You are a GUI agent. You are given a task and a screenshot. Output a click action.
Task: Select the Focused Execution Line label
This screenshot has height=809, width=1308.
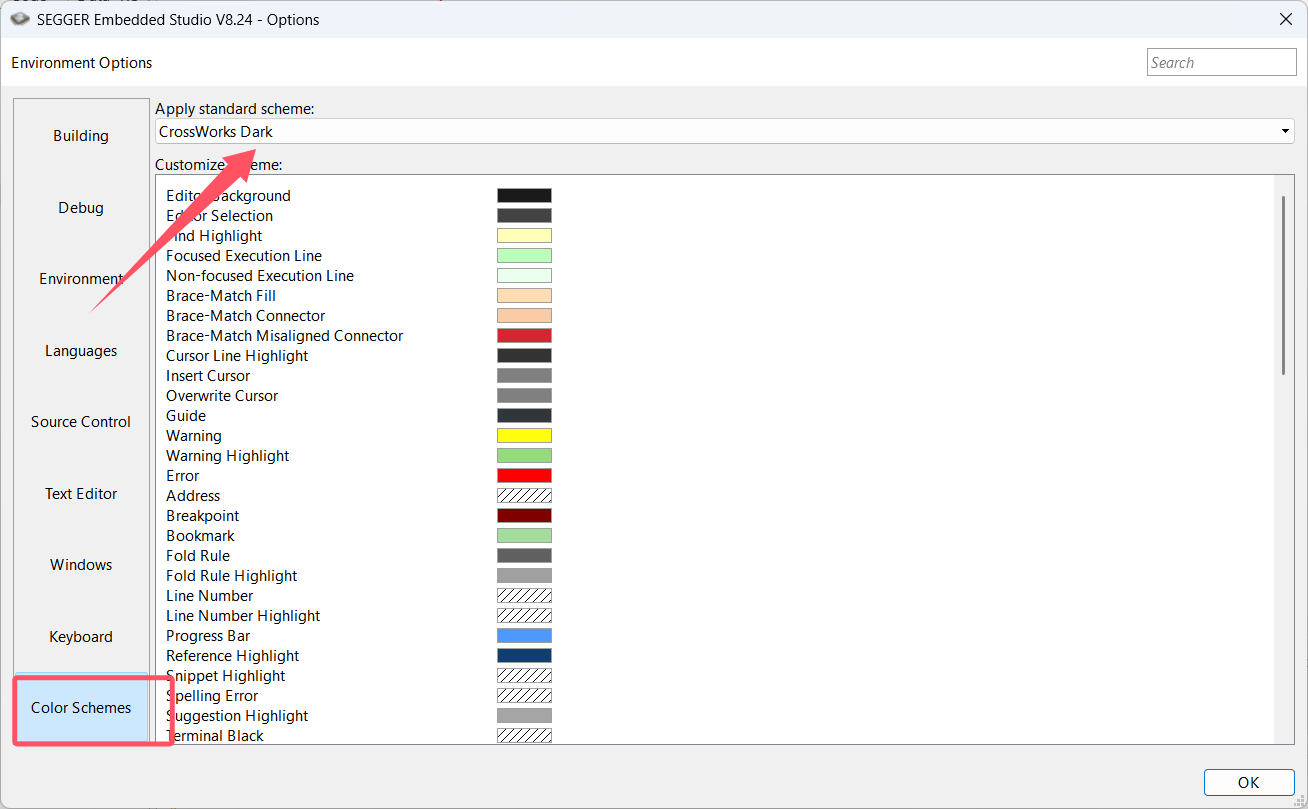[x=244, y=256]
